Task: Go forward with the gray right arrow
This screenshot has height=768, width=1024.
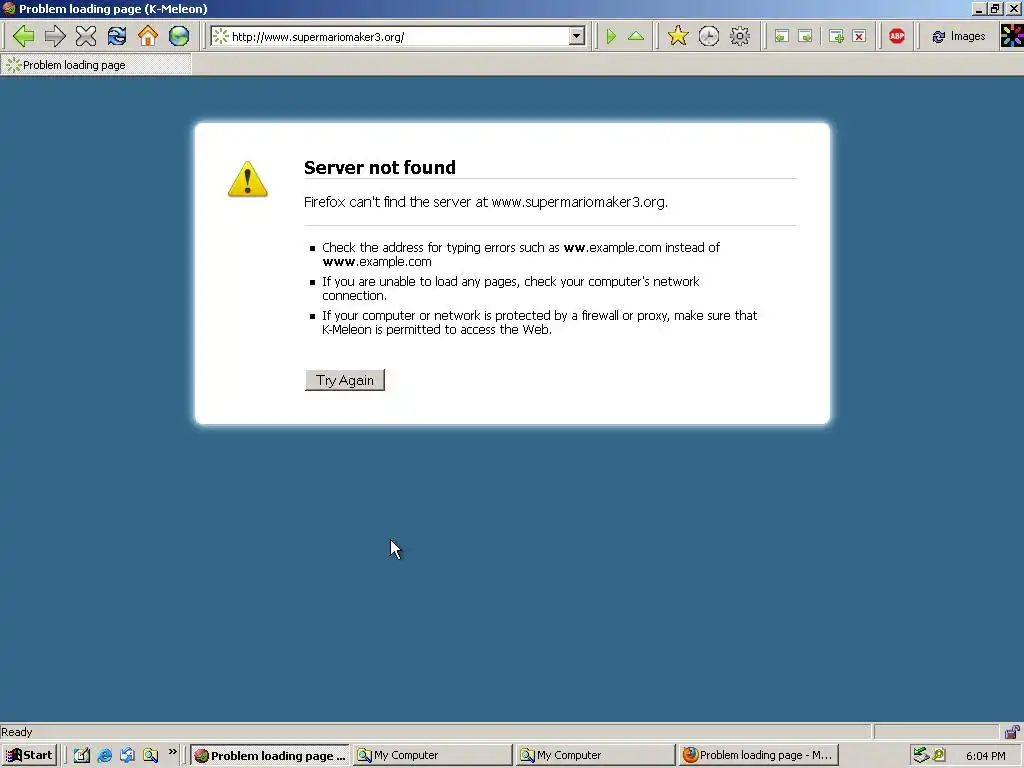Action: pyautogui.click(x=55, y=36)
